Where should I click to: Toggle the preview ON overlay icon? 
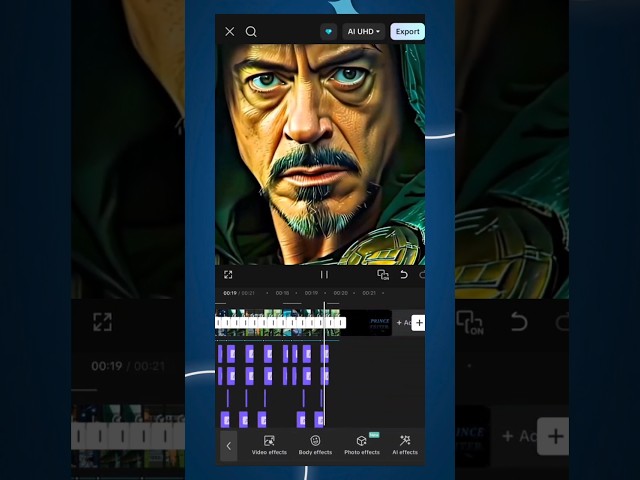click(383, 275)
